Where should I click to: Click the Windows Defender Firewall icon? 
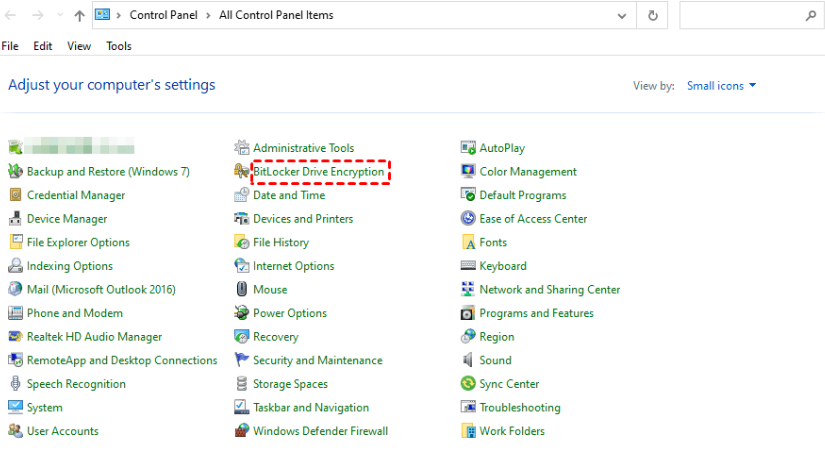click(x=241, y=431)
